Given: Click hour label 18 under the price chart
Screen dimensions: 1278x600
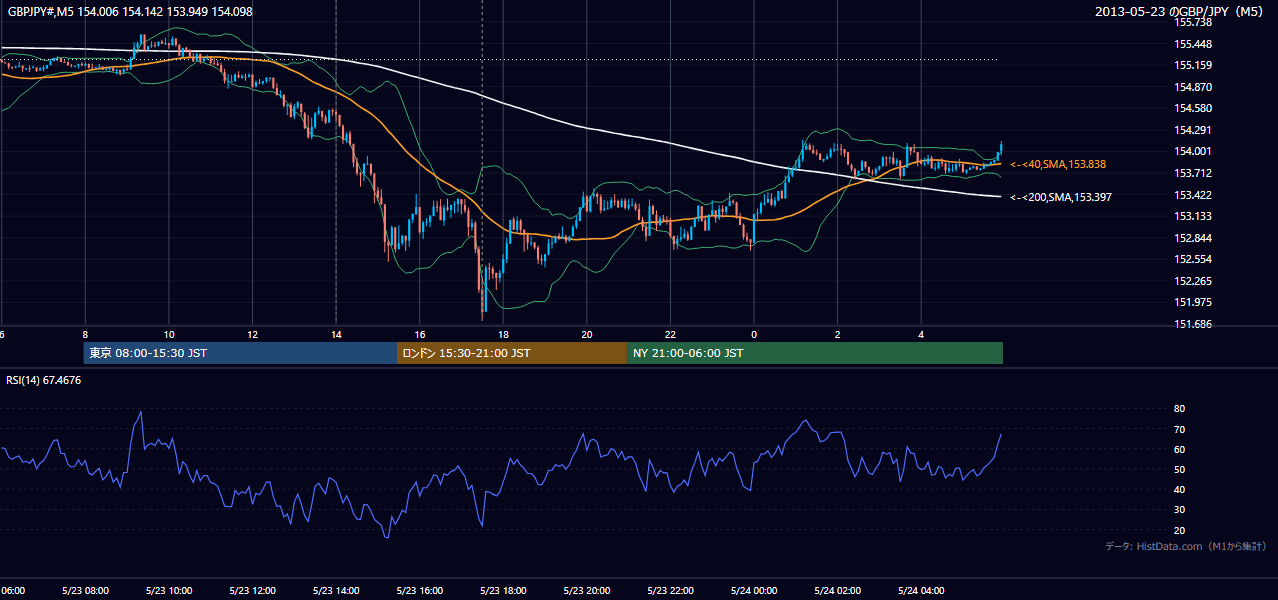Looking at the screenshot, I should click(503, 334).
